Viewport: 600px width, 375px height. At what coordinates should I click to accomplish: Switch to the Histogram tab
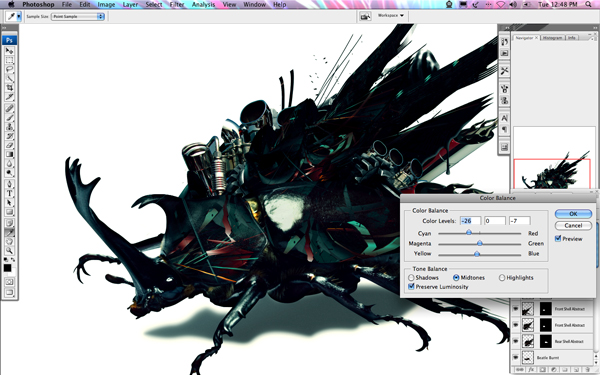coord(553,38)
